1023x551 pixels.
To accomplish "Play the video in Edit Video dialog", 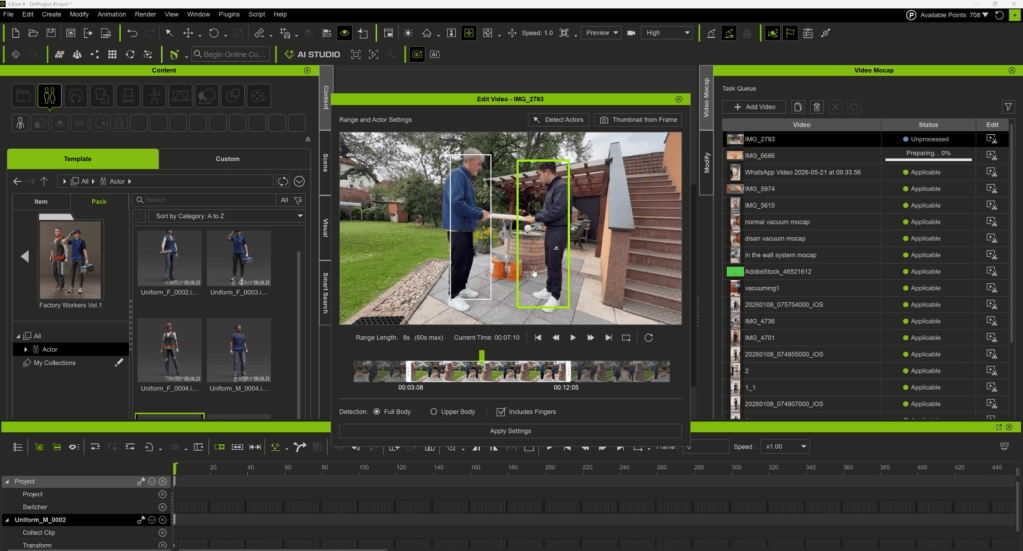I will [x=573, y=338].
